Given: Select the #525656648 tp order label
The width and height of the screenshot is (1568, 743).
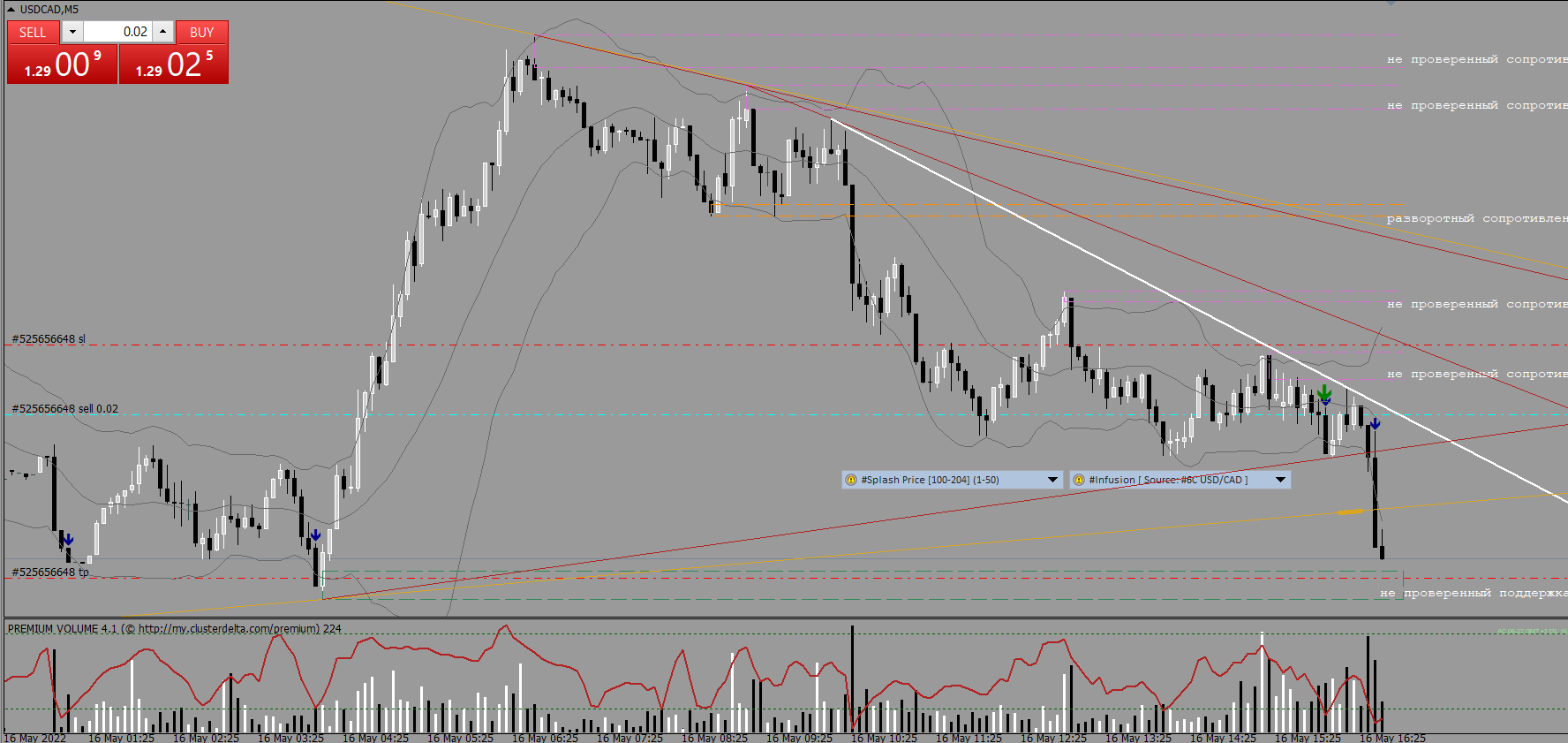Looking at the screenshot, I should tap(50, 572).
